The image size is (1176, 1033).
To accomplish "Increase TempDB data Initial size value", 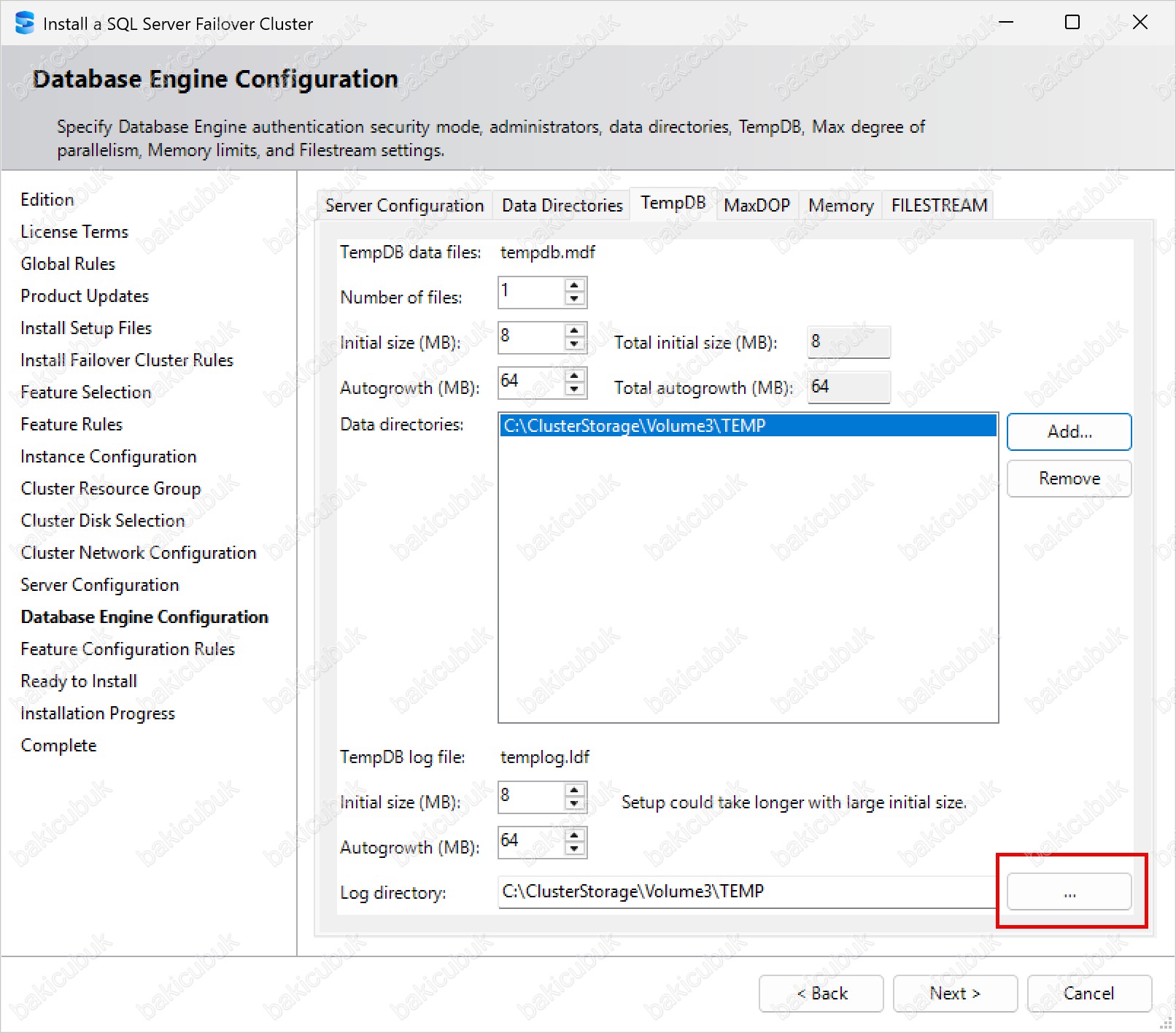I will [575, 330].
